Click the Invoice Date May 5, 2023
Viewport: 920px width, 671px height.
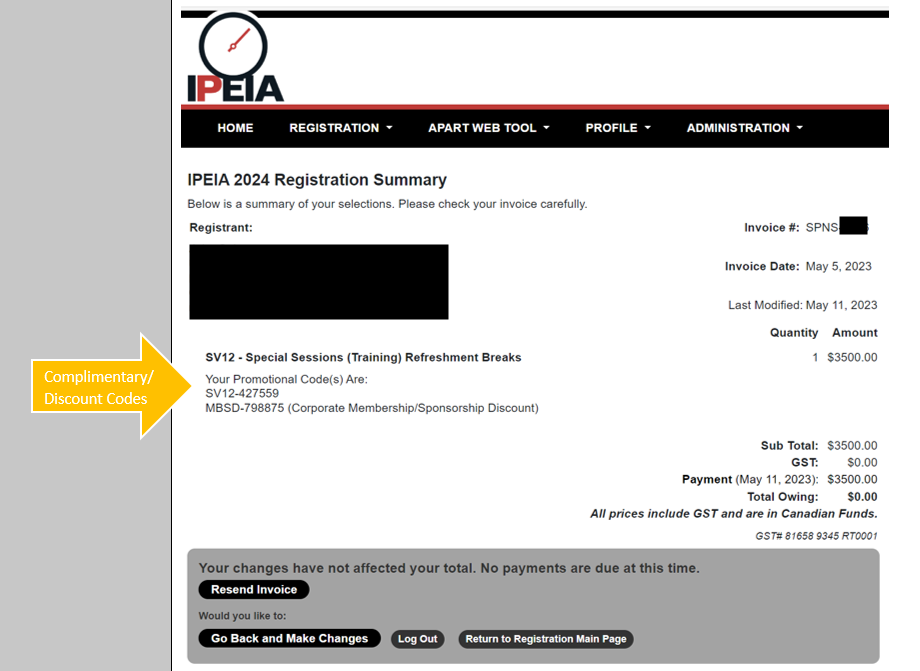(x=838, y=267)
